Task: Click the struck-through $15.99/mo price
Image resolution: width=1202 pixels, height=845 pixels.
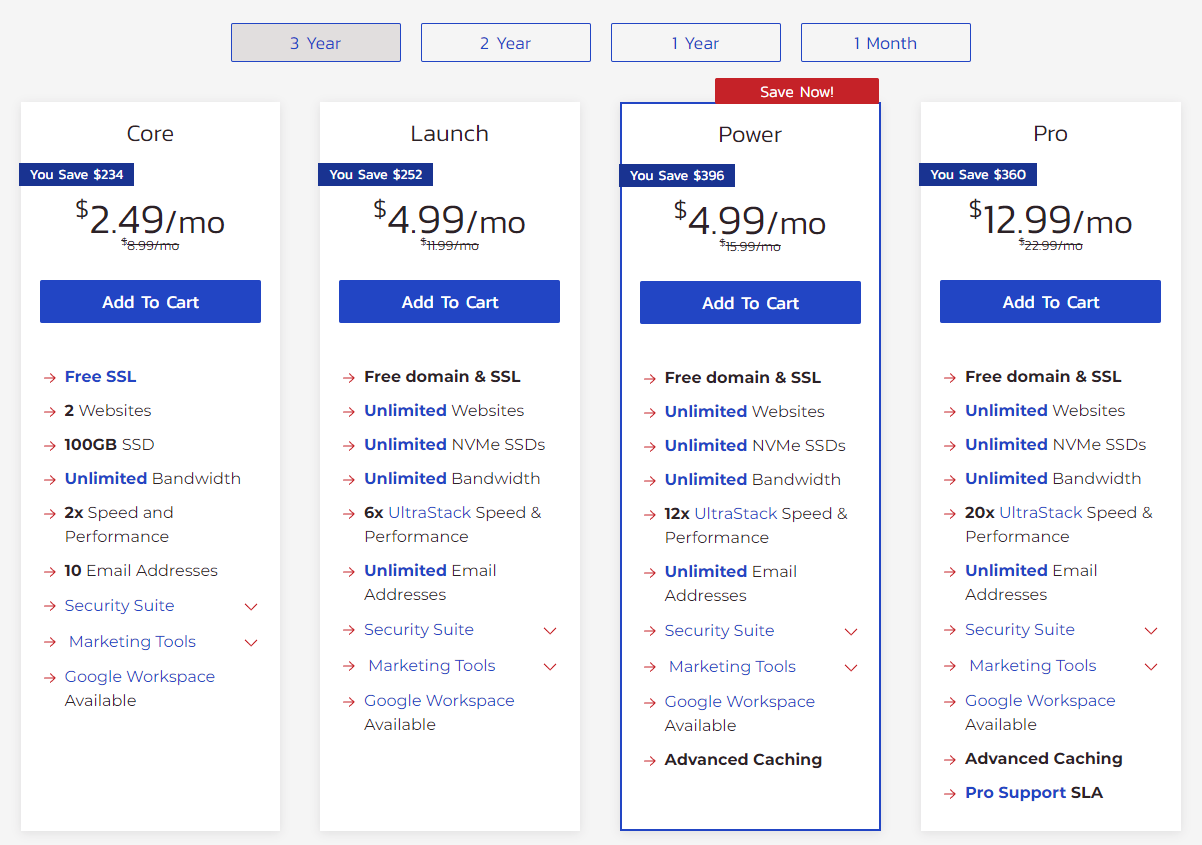Action: [x=750, y=246]
